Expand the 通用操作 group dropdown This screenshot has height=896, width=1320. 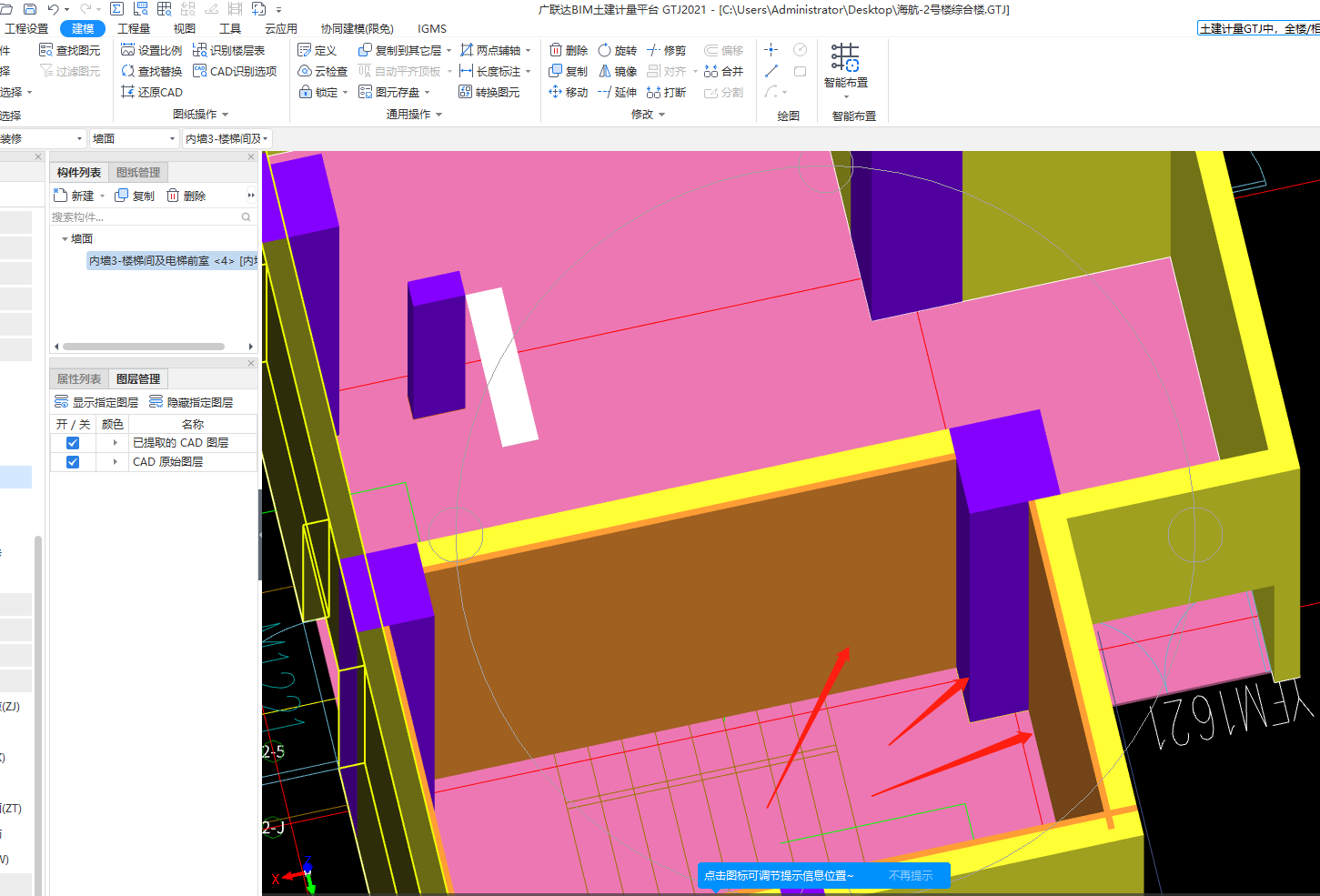click(438, 115)
